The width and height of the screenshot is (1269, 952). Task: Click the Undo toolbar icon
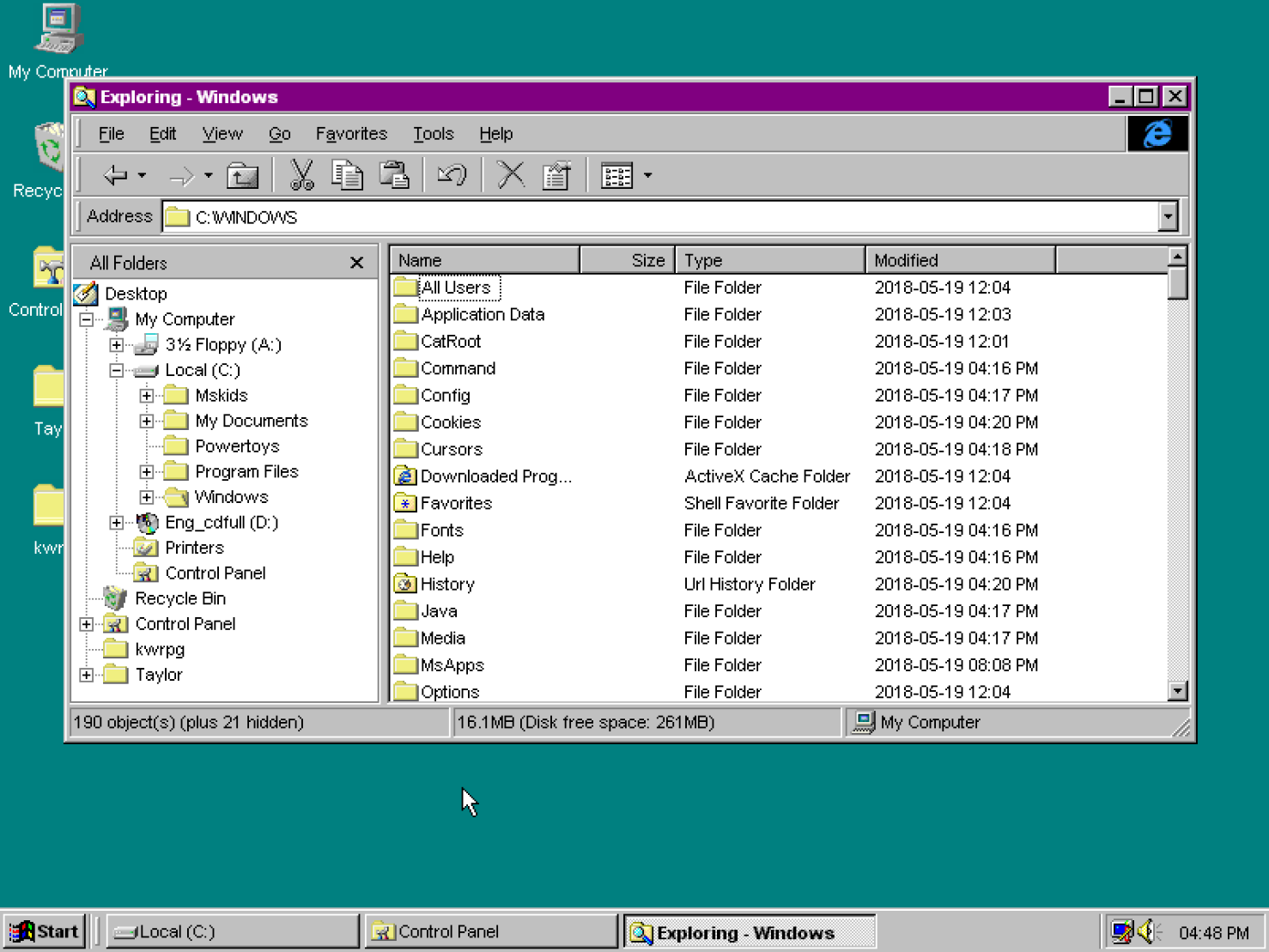click(452, 175)
